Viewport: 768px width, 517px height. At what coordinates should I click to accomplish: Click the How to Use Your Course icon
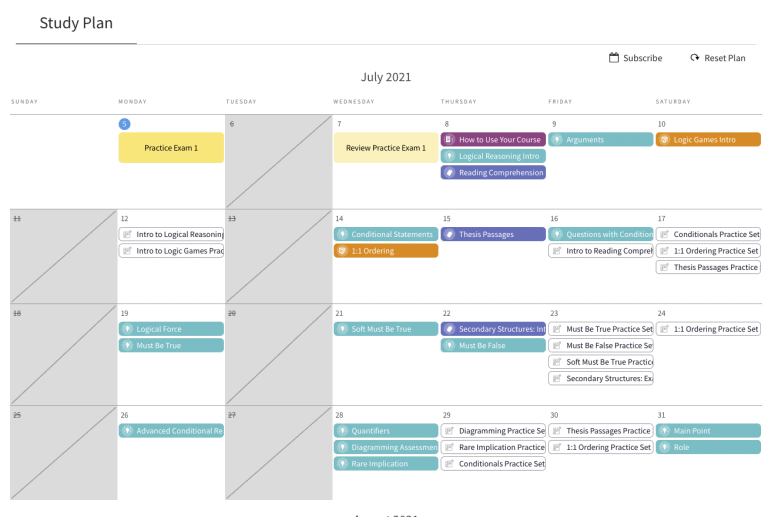coord(450,140)
